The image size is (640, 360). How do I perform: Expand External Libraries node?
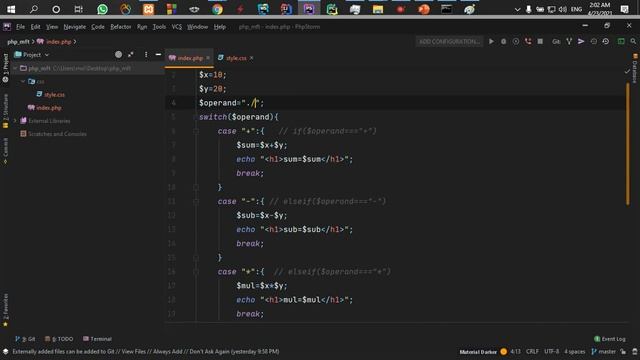pyautogui.click(x=16, y=121)
